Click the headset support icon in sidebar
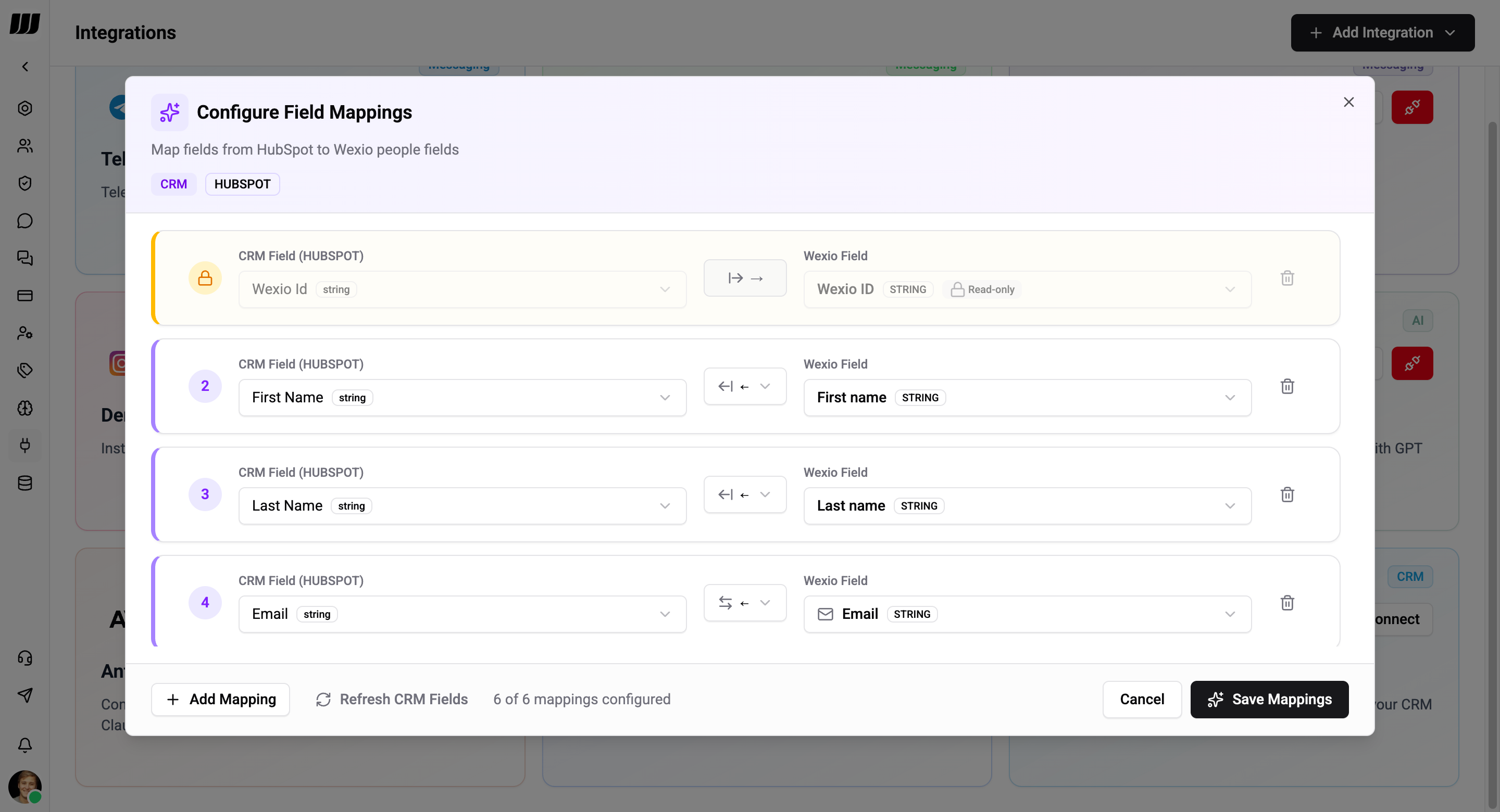Screen dimensions: 1500x812 click(x=25, y=658)
